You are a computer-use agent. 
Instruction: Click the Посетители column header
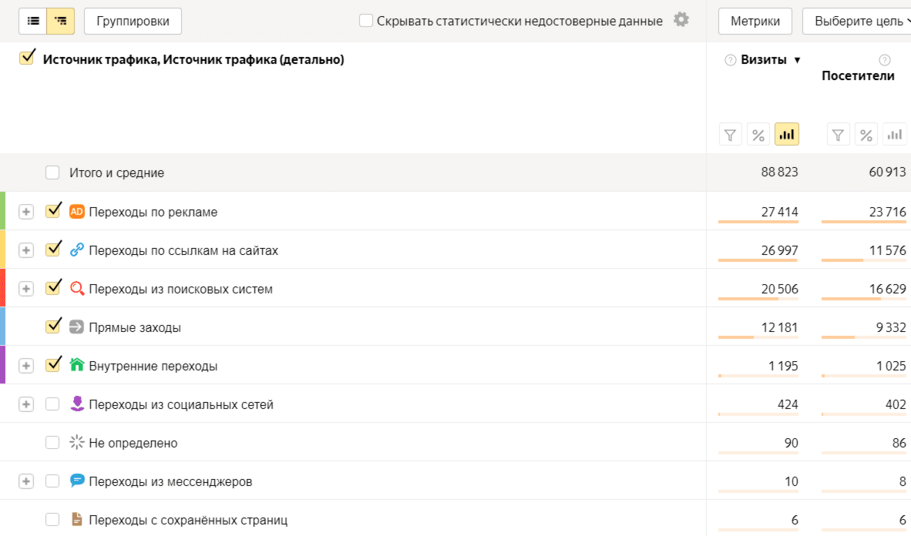858,75
